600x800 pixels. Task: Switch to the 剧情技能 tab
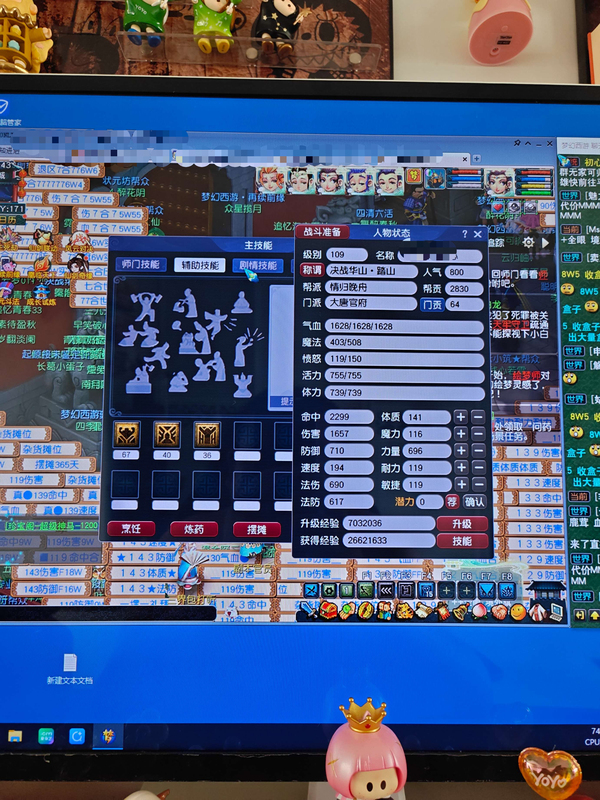[x=258, y=265]
